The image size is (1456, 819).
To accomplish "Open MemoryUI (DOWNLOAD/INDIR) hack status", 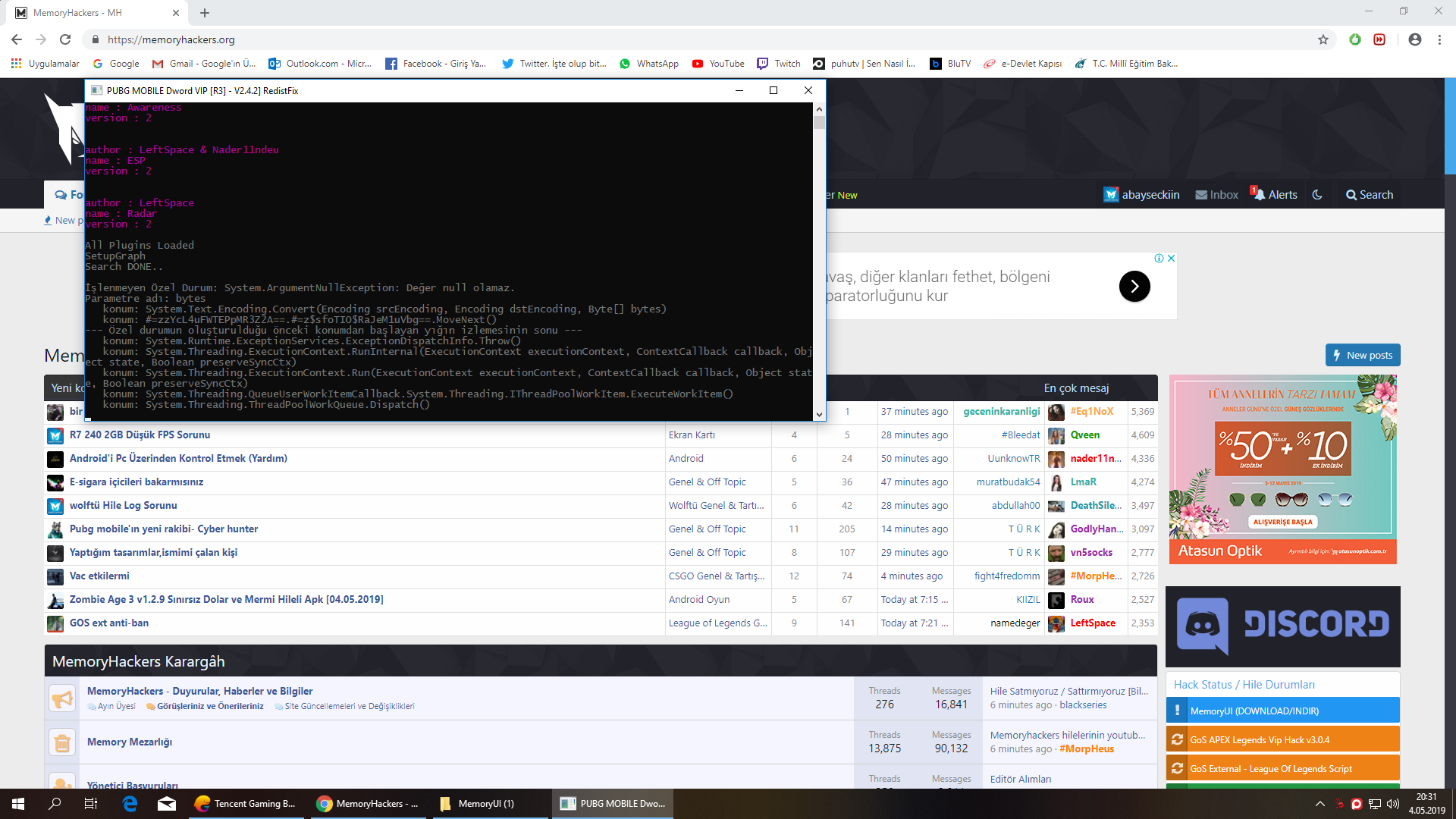I will click(x=1282, y=711).
